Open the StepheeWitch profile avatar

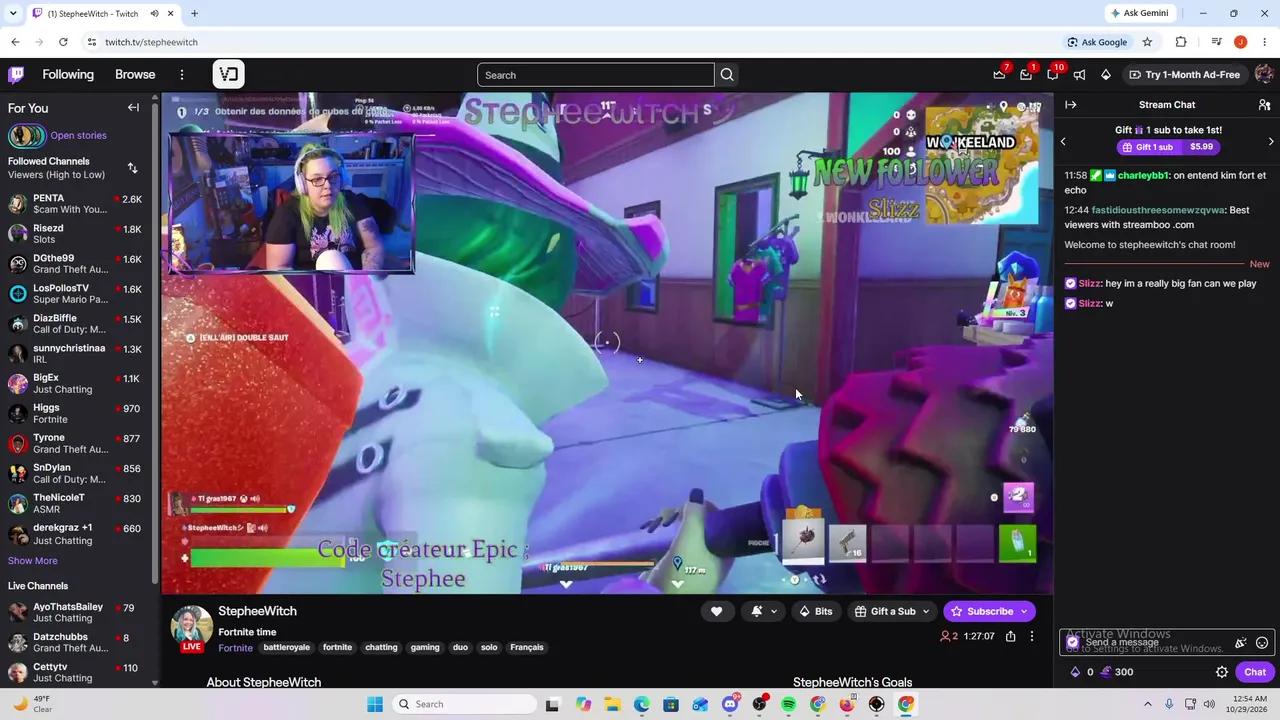tap(191, 625)
